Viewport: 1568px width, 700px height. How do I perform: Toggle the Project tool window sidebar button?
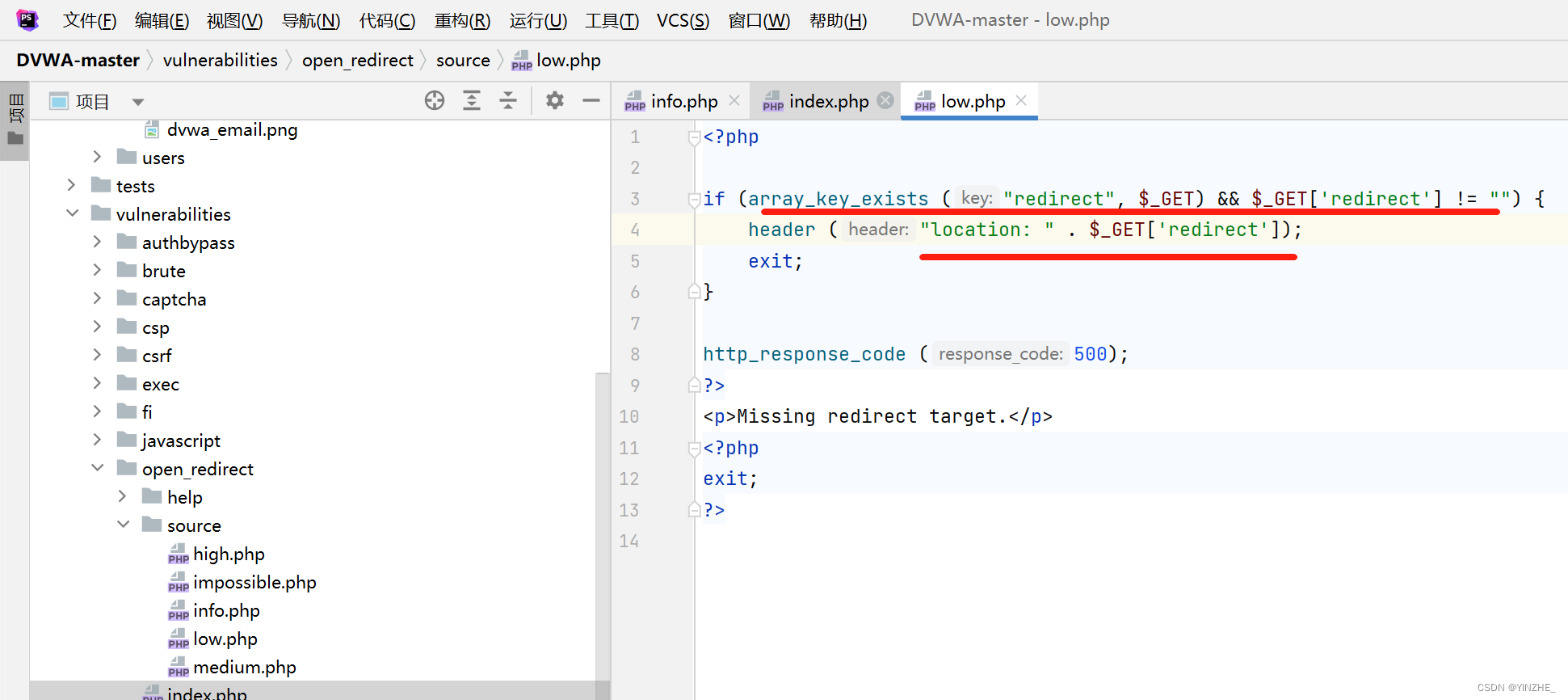pos(15,120)
